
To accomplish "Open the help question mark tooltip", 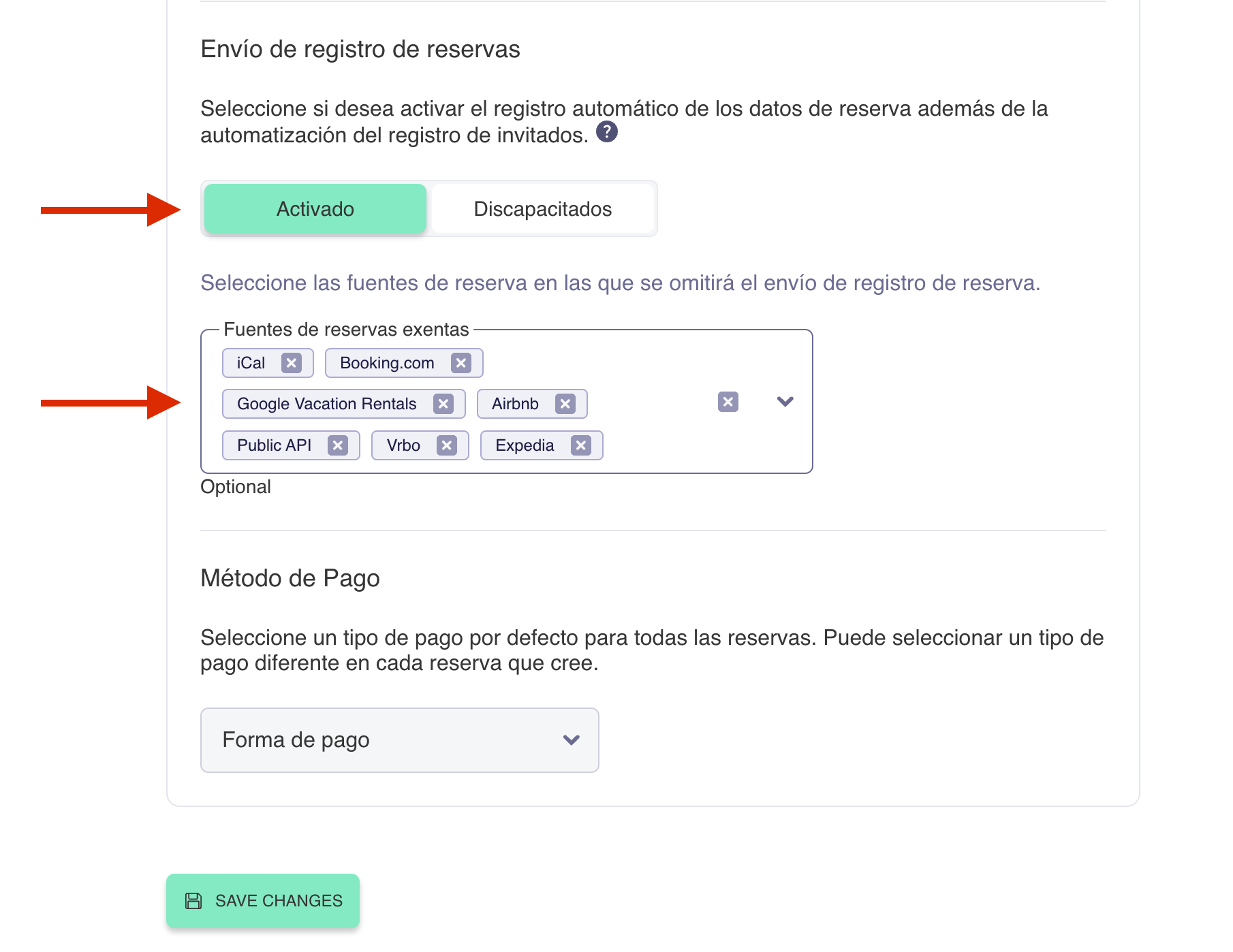I will click(x=606, y=131).
